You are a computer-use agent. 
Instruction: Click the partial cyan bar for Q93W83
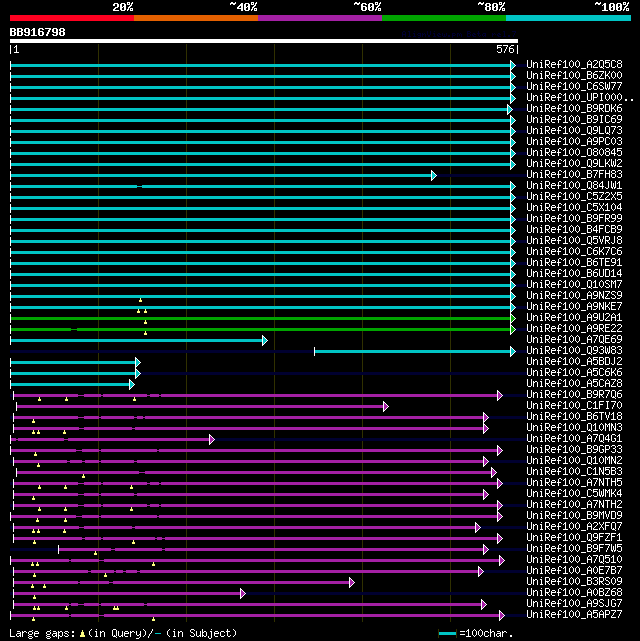click(413, 352)
